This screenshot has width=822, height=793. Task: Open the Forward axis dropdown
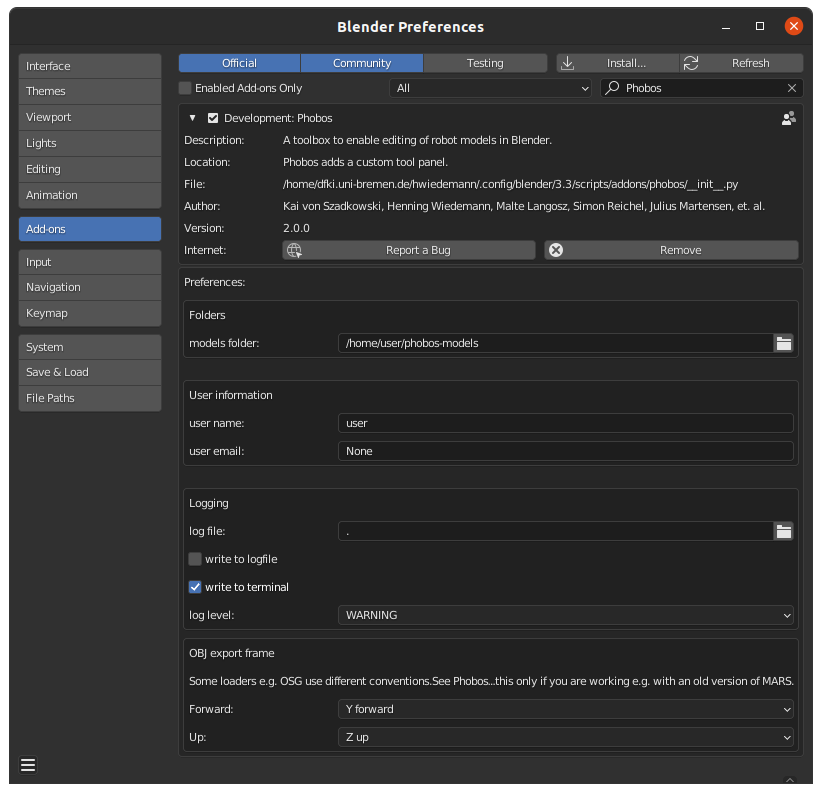[x=566, y=709]
